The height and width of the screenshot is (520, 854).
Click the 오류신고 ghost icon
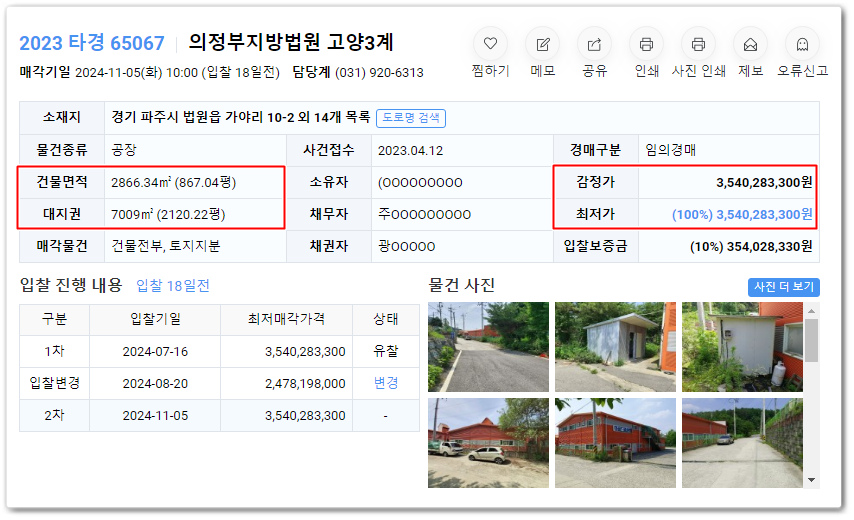(802, 44)
